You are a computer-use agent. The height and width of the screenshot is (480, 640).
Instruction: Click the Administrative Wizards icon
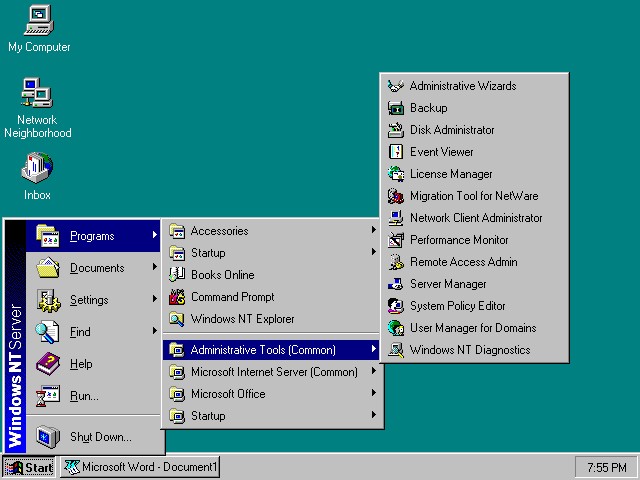click(396, 86)
